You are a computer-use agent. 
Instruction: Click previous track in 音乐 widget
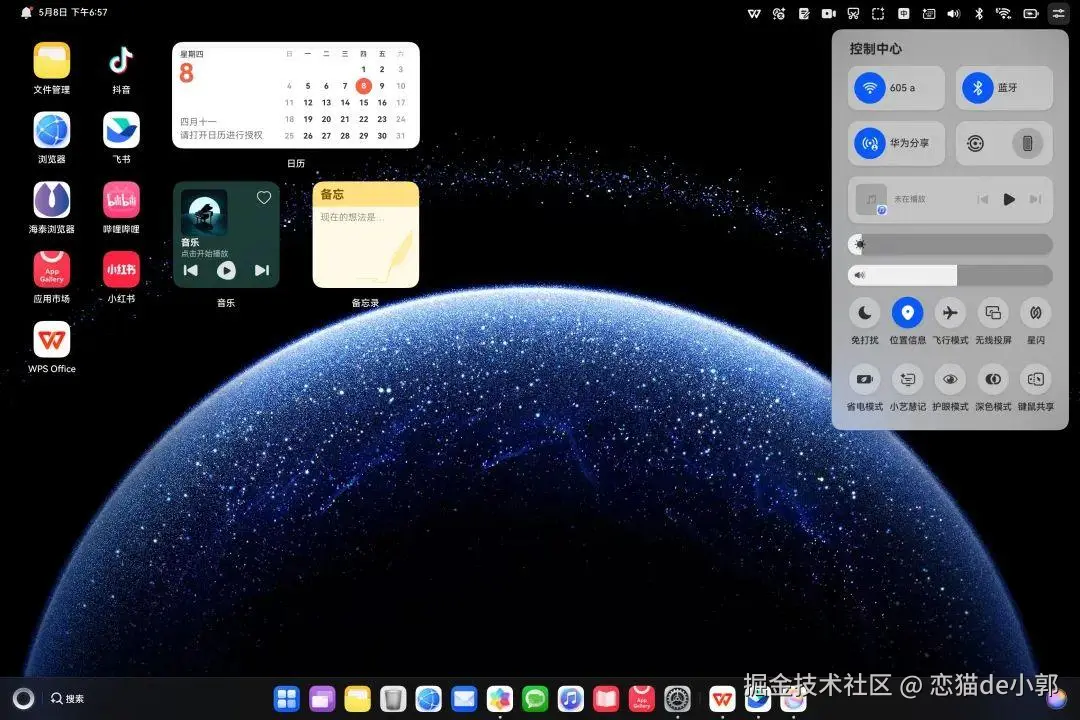coord(191,270)
